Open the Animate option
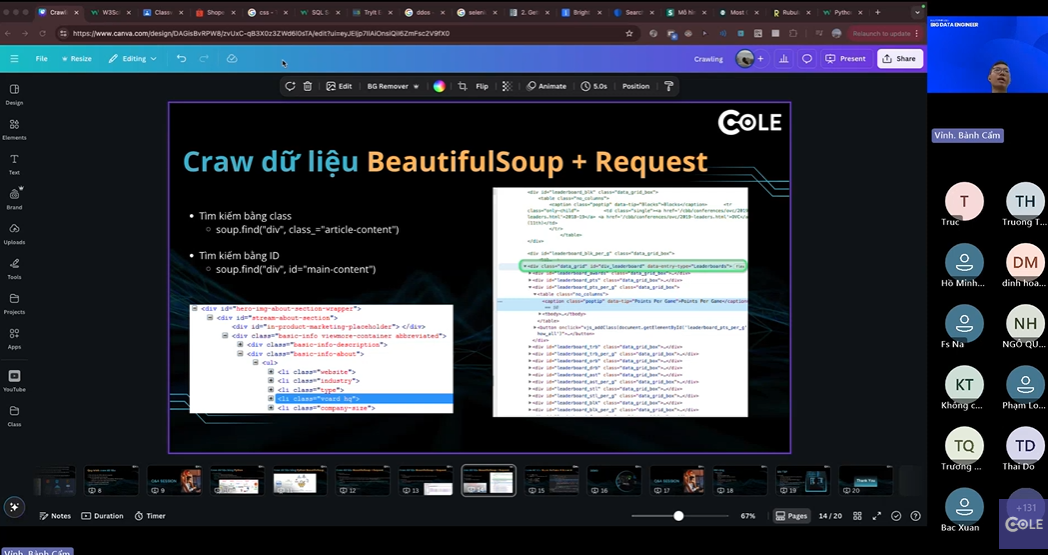The width and height of the screenshot is (1048, 555). pyautogui.click(x=546, y=86)
